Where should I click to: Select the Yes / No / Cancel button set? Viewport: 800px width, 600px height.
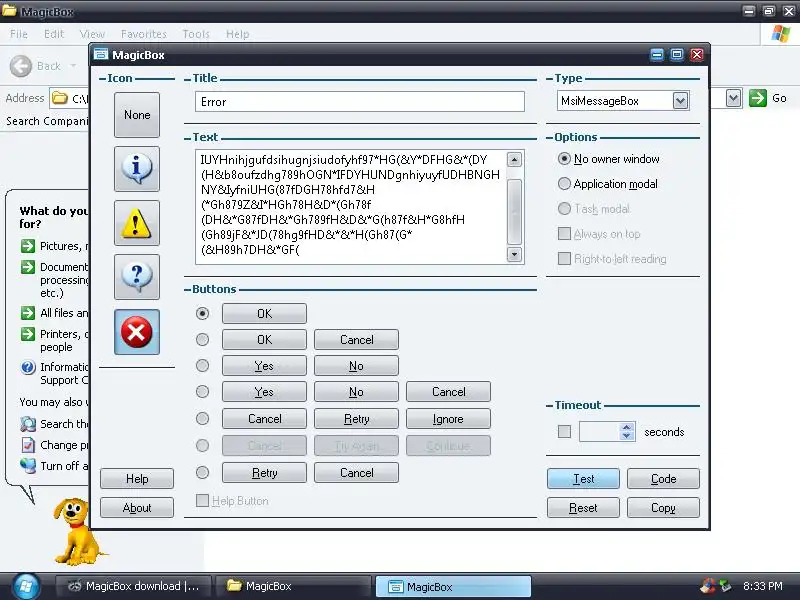tap(203, 391)
